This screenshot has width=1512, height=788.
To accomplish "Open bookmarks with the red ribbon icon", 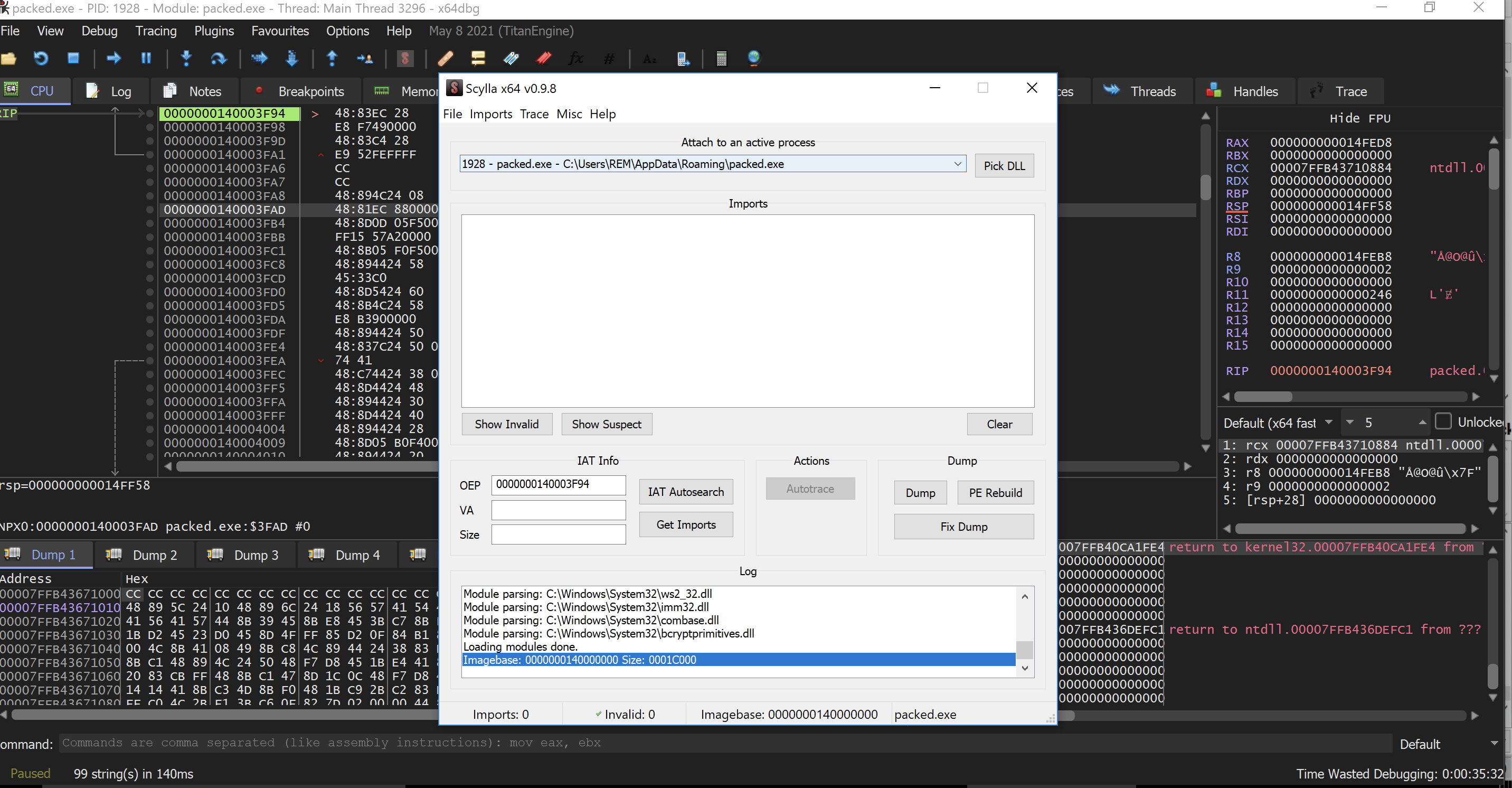I will [x=544, y=58].
